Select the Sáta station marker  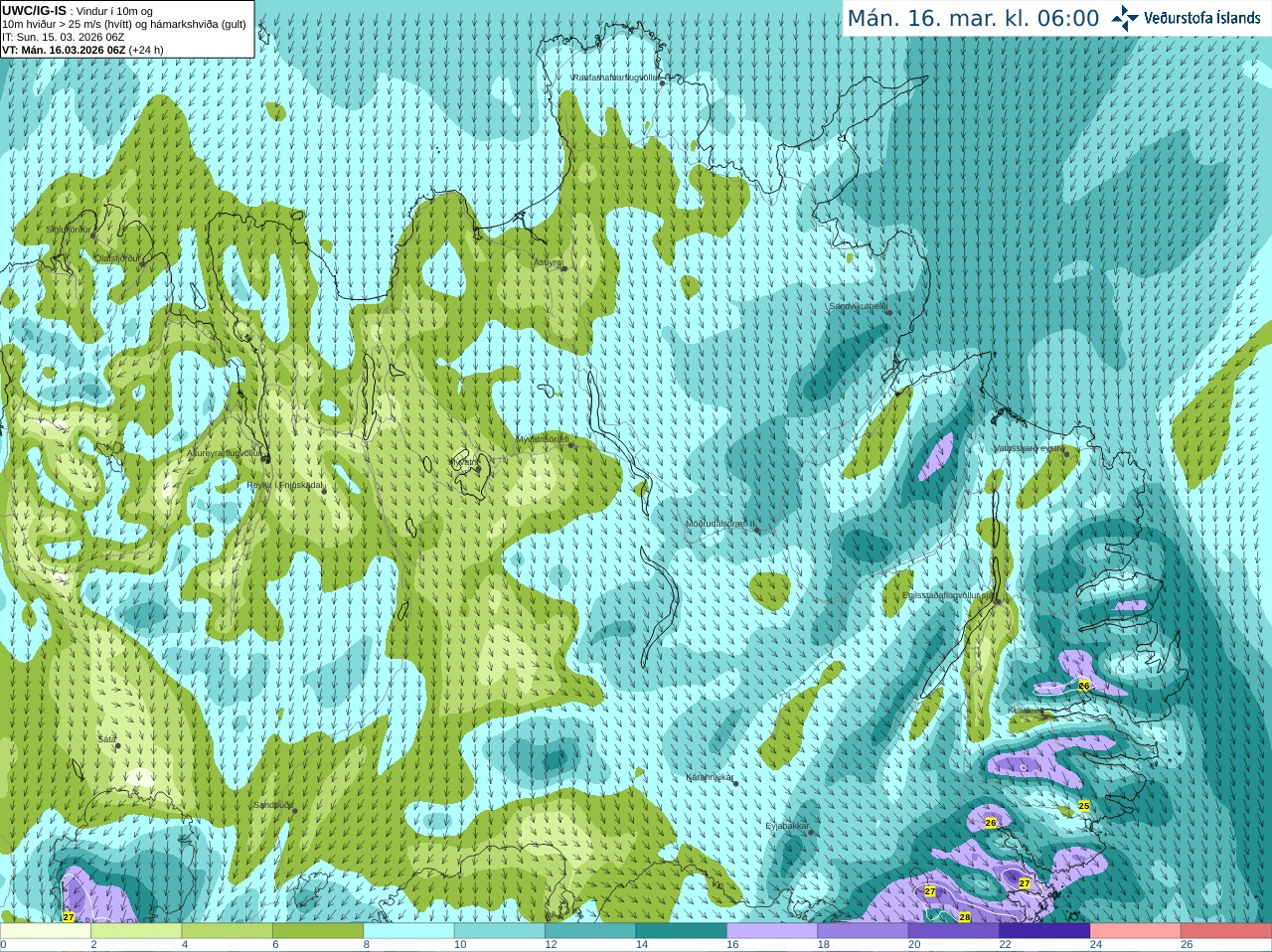click(x=117, y=745)
